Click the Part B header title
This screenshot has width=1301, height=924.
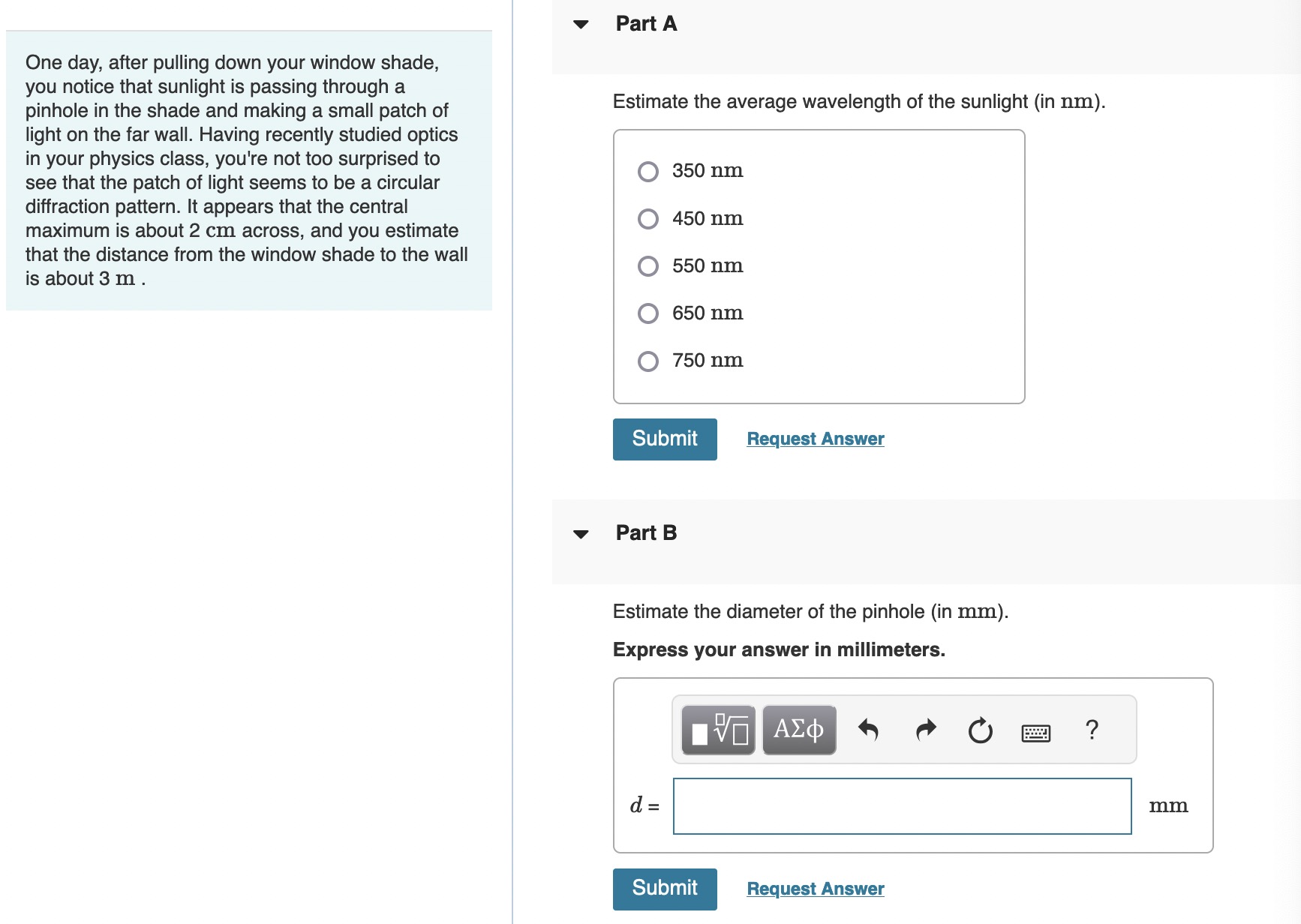646,532
